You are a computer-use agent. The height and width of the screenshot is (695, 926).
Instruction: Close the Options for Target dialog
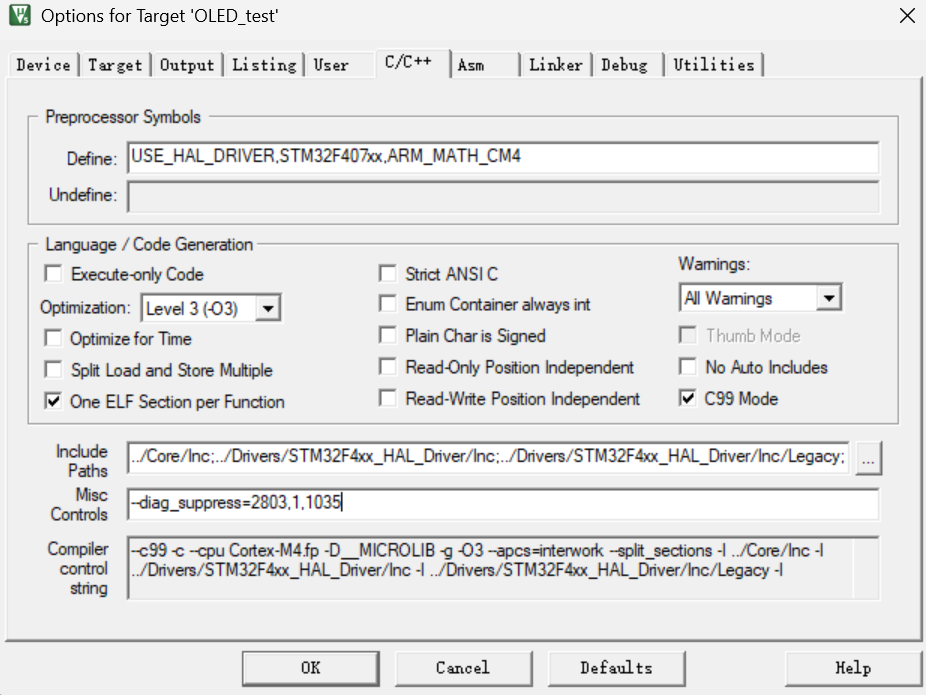pyautogui.click(x=907, y=15)
